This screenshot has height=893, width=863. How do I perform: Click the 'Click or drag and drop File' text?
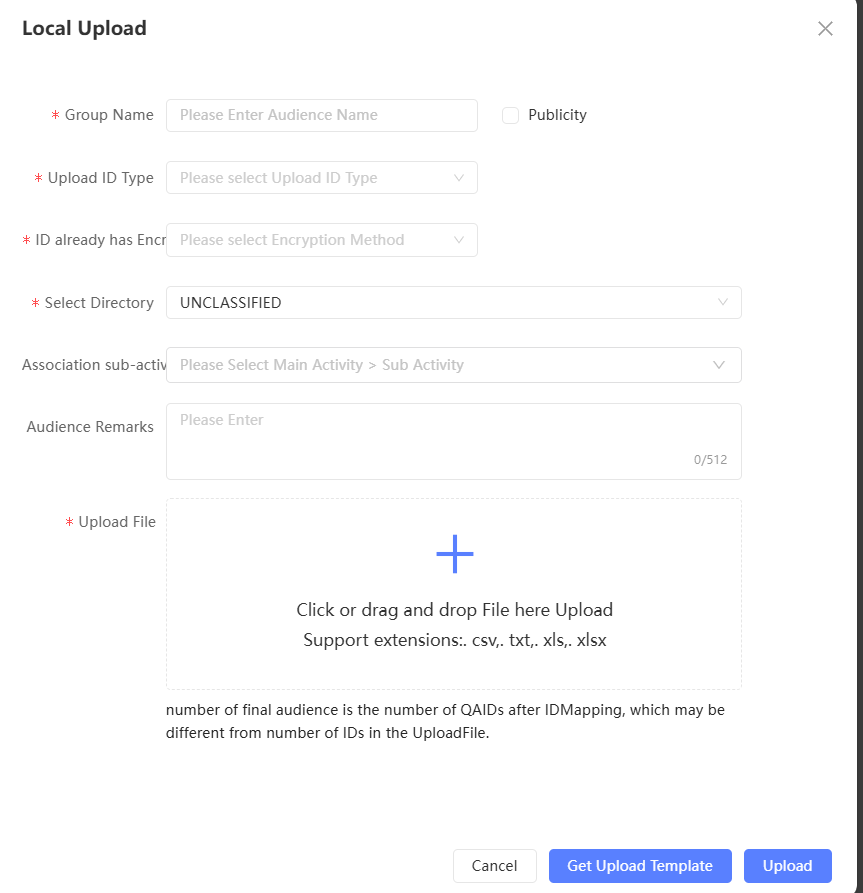(454, 610)
